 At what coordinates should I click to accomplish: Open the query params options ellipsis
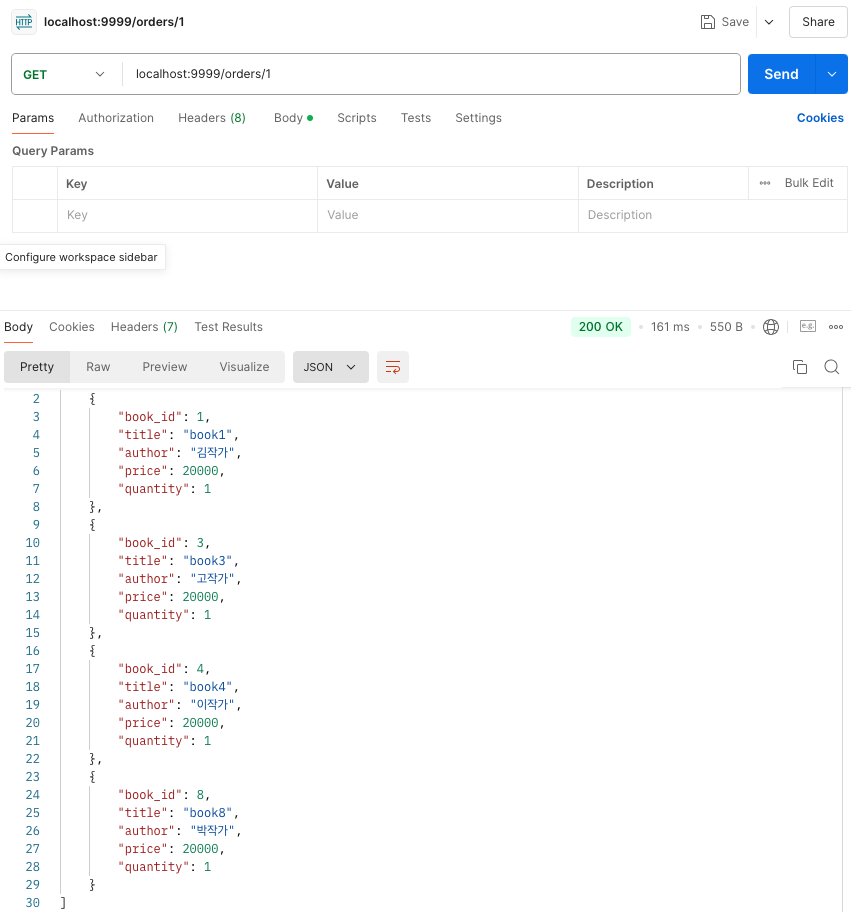(x=764, y=183)
